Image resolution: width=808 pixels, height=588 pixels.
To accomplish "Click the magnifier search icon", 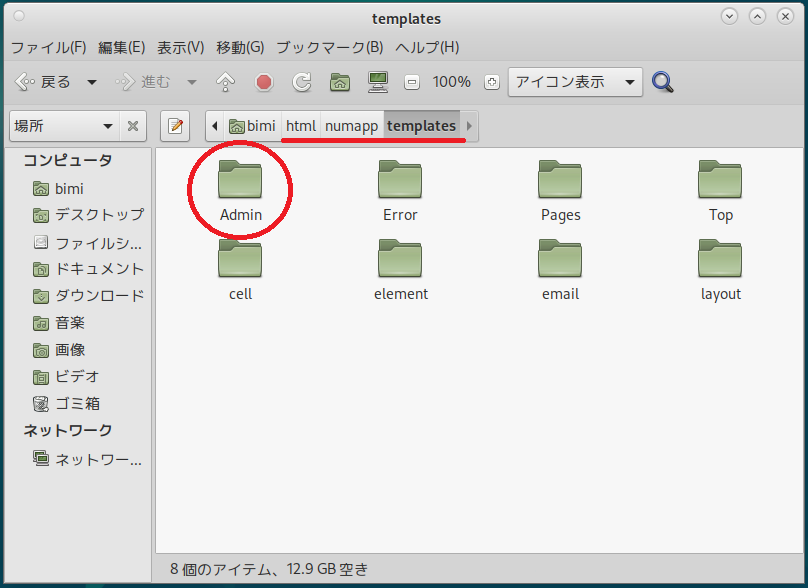I will click(x=662, y=82).
